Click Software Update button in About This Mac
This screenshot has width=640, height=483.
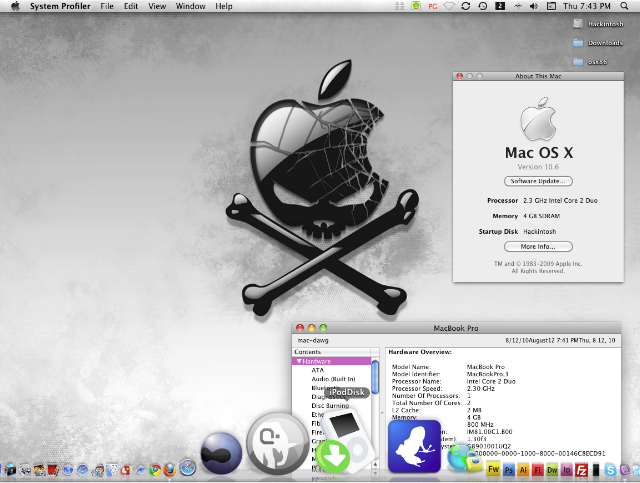click(538, 181)
